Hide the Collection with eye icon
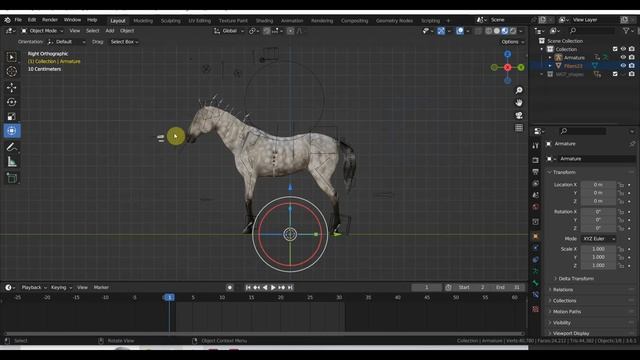640x360 pixels. pos(623,49)
